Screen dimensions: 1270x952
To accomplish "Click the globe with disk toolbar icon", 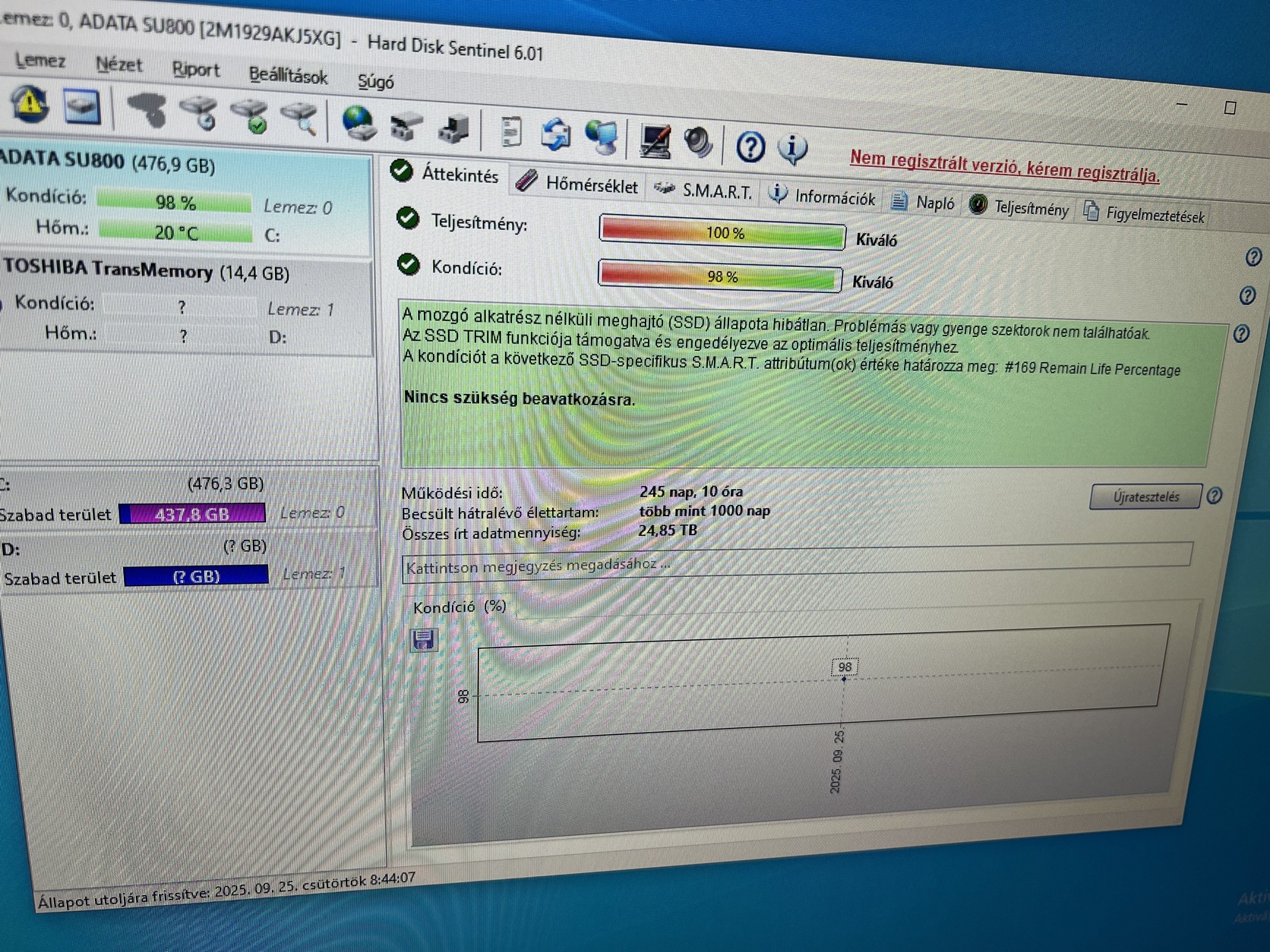I will coord(359,123).
